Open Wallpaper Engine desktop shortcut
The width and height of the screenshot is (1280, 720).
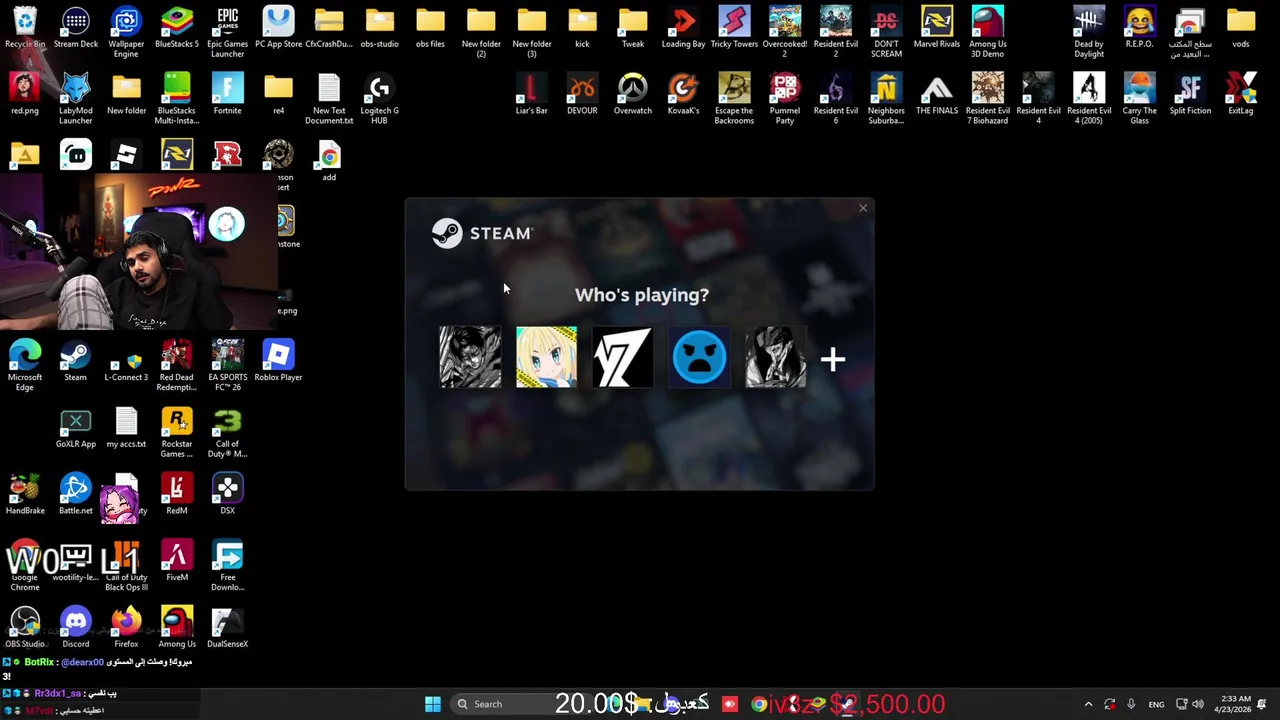(126, 32)
